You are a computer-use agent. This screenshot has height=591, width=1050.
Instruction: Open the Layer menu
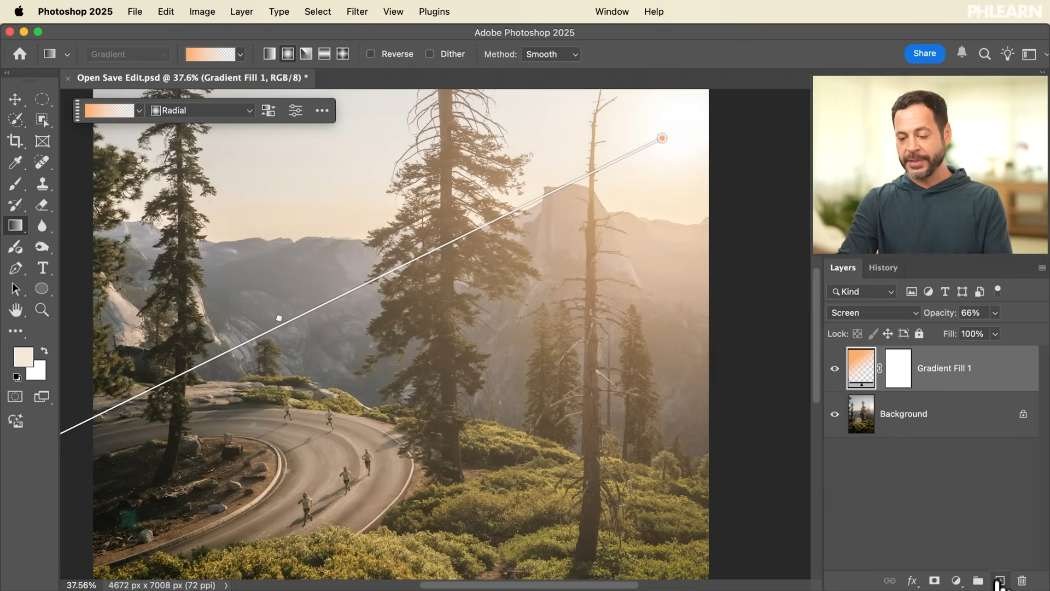coord(241,11)
